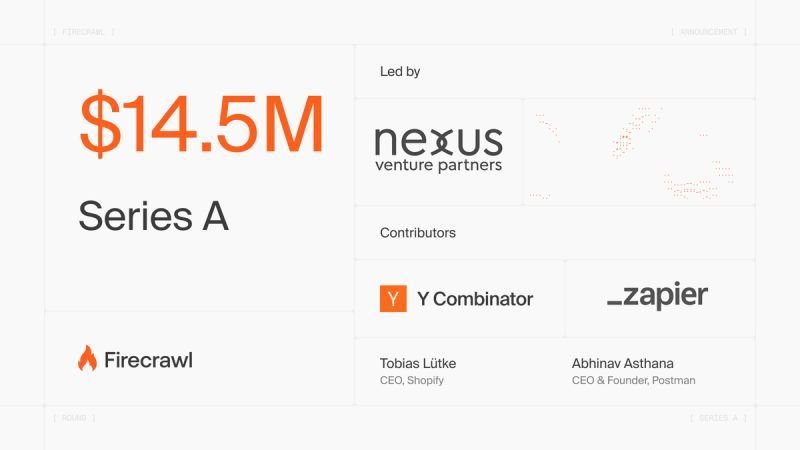Screen dimensions: 800x450
Task: Click the Led by label
Action: coord(400,72)
